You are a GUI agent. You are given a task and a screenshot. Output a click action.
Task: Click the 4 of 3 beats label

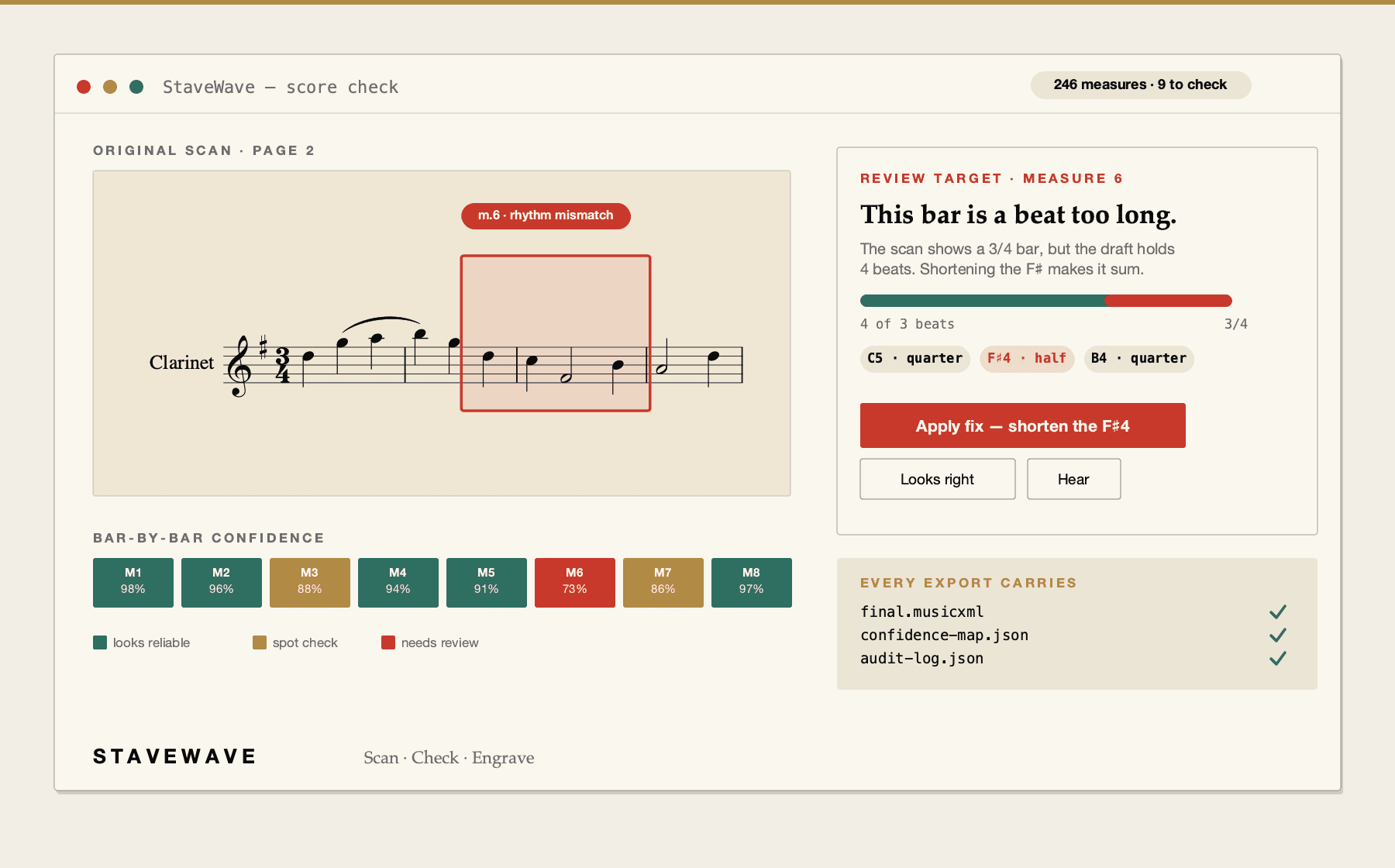908,324
